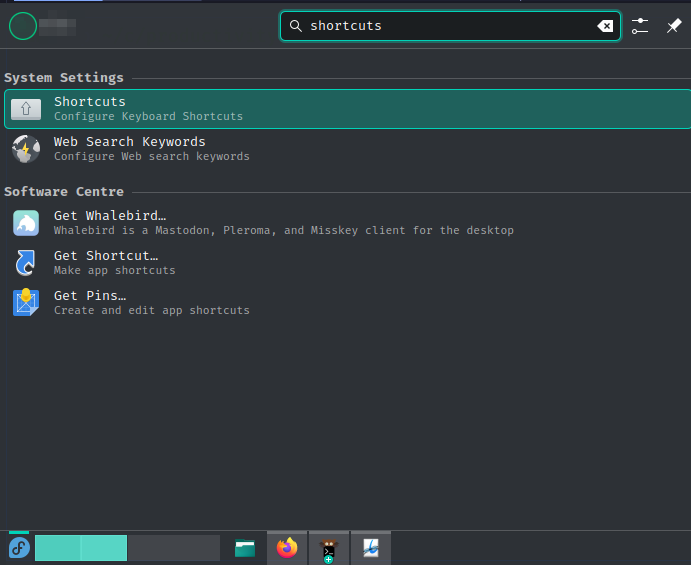Screen dimensions: 691x565
Task: Click the Web Search Keywords lightning icon
Action: pos(26,149)
